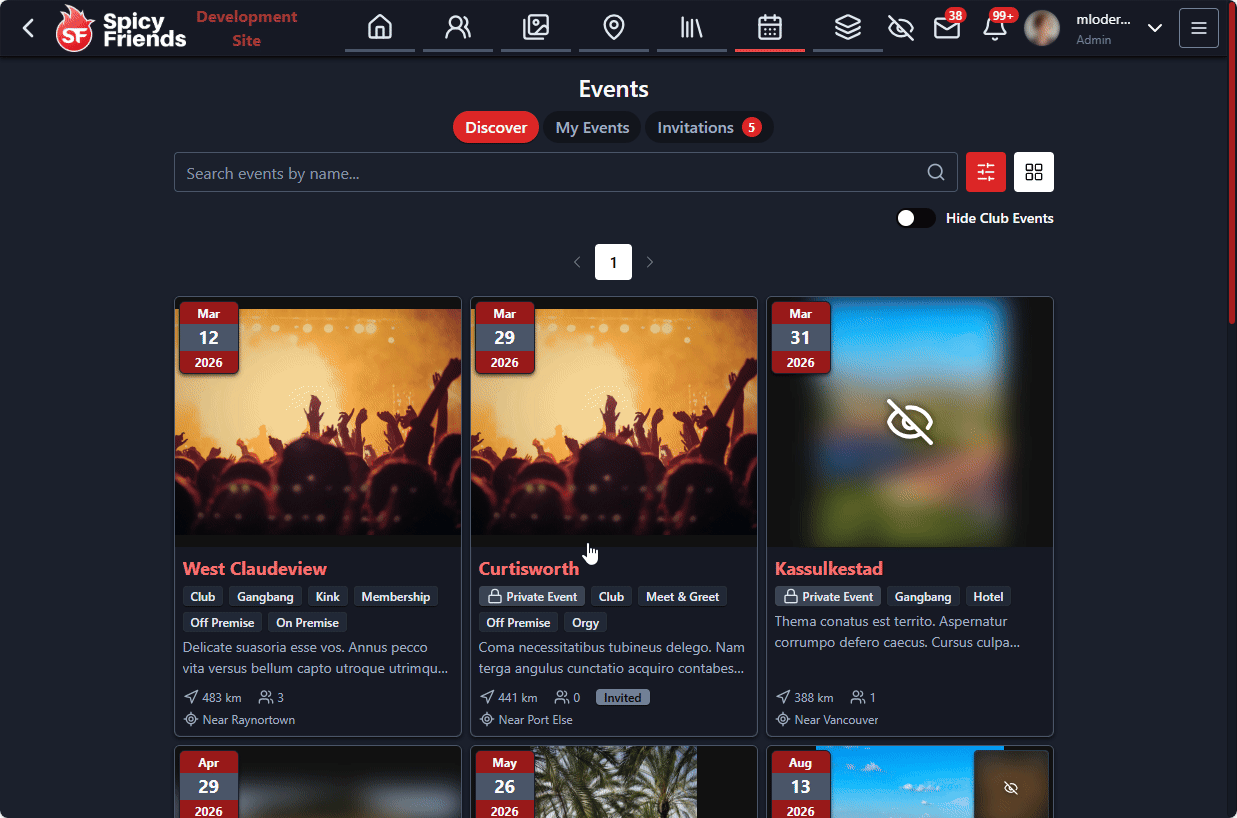This screenshot has height=818, width=1237.
Task: Go to next page chevron in pagination
Action: click(650, 262)
